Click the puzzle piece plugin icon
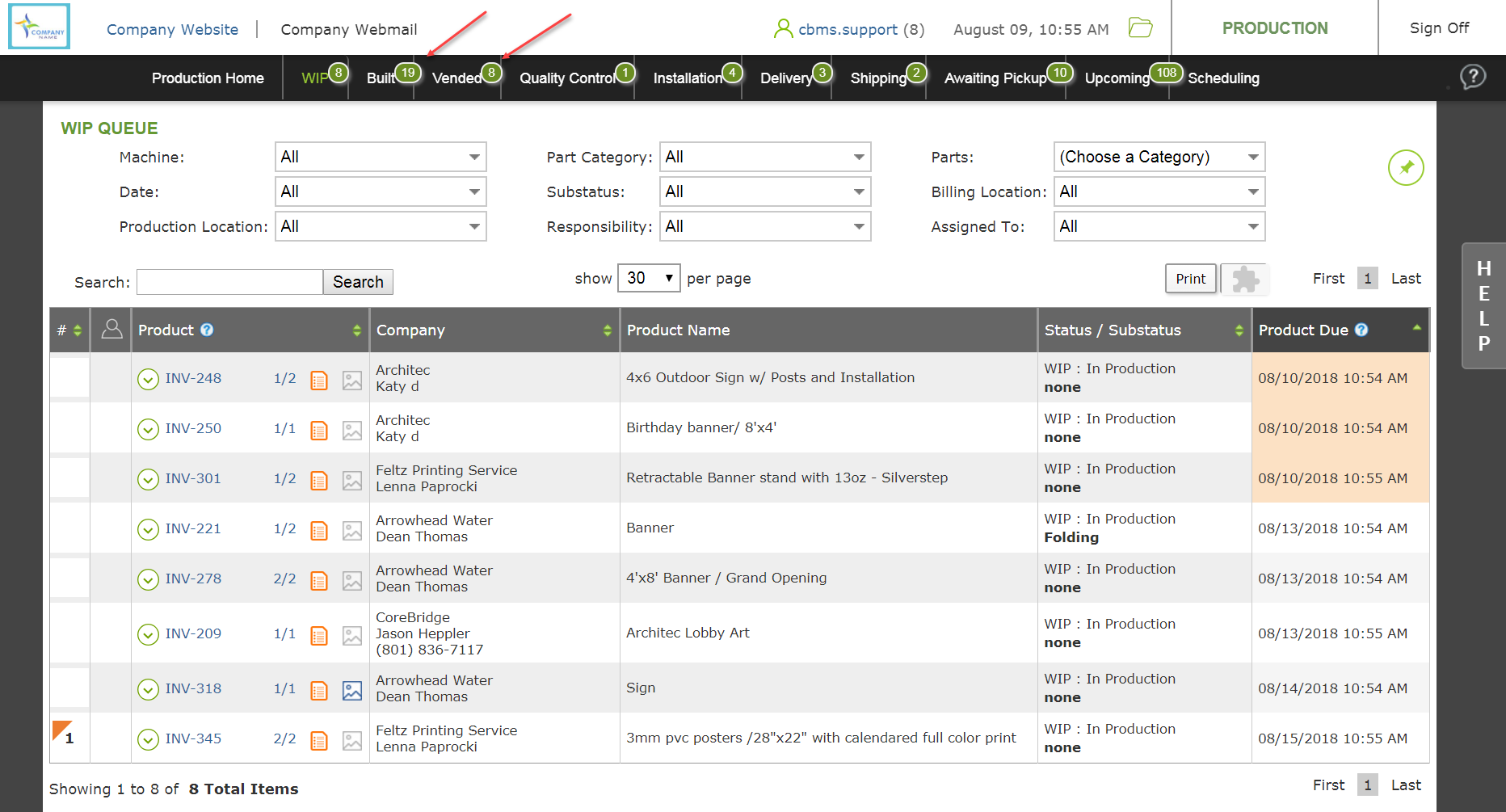The image size is (1506, 812). click(1245, 280)
